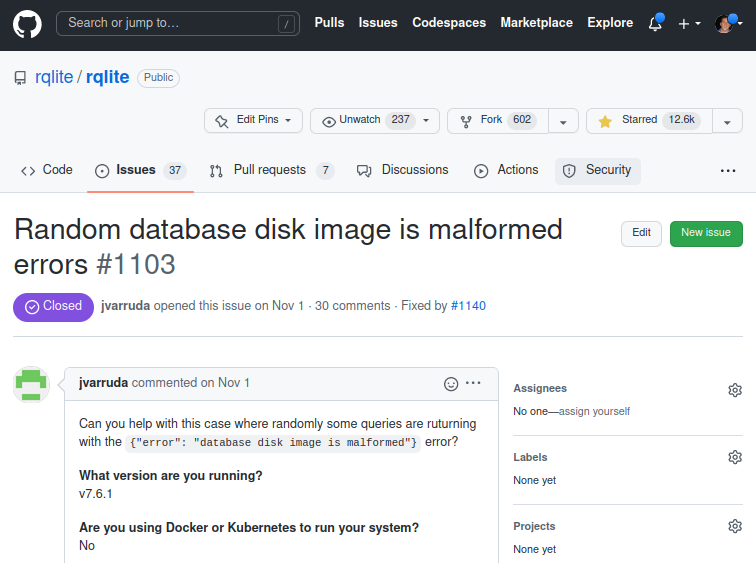Click the Labels heading
The width and height of the screenshot is (756, 563).
point(530,457)
